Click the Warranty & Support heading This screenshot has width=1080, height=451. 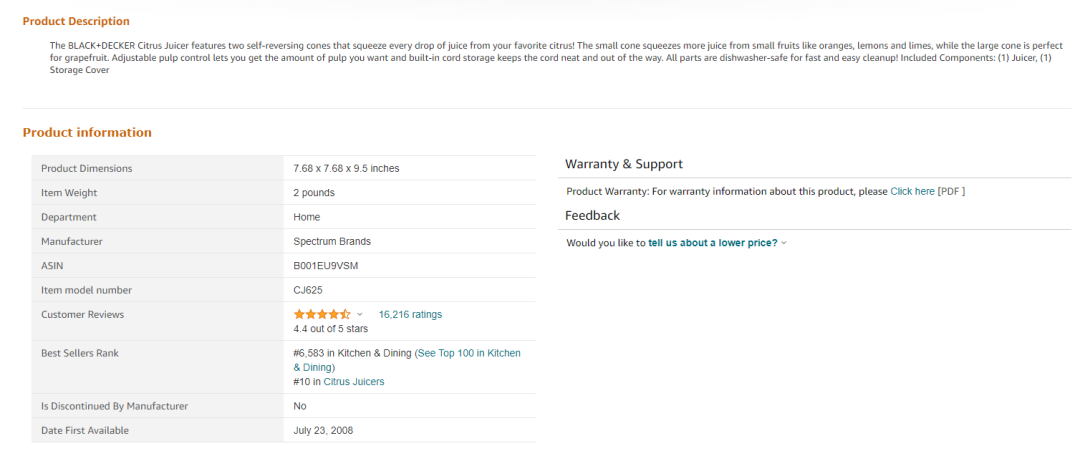coord(624,164)
